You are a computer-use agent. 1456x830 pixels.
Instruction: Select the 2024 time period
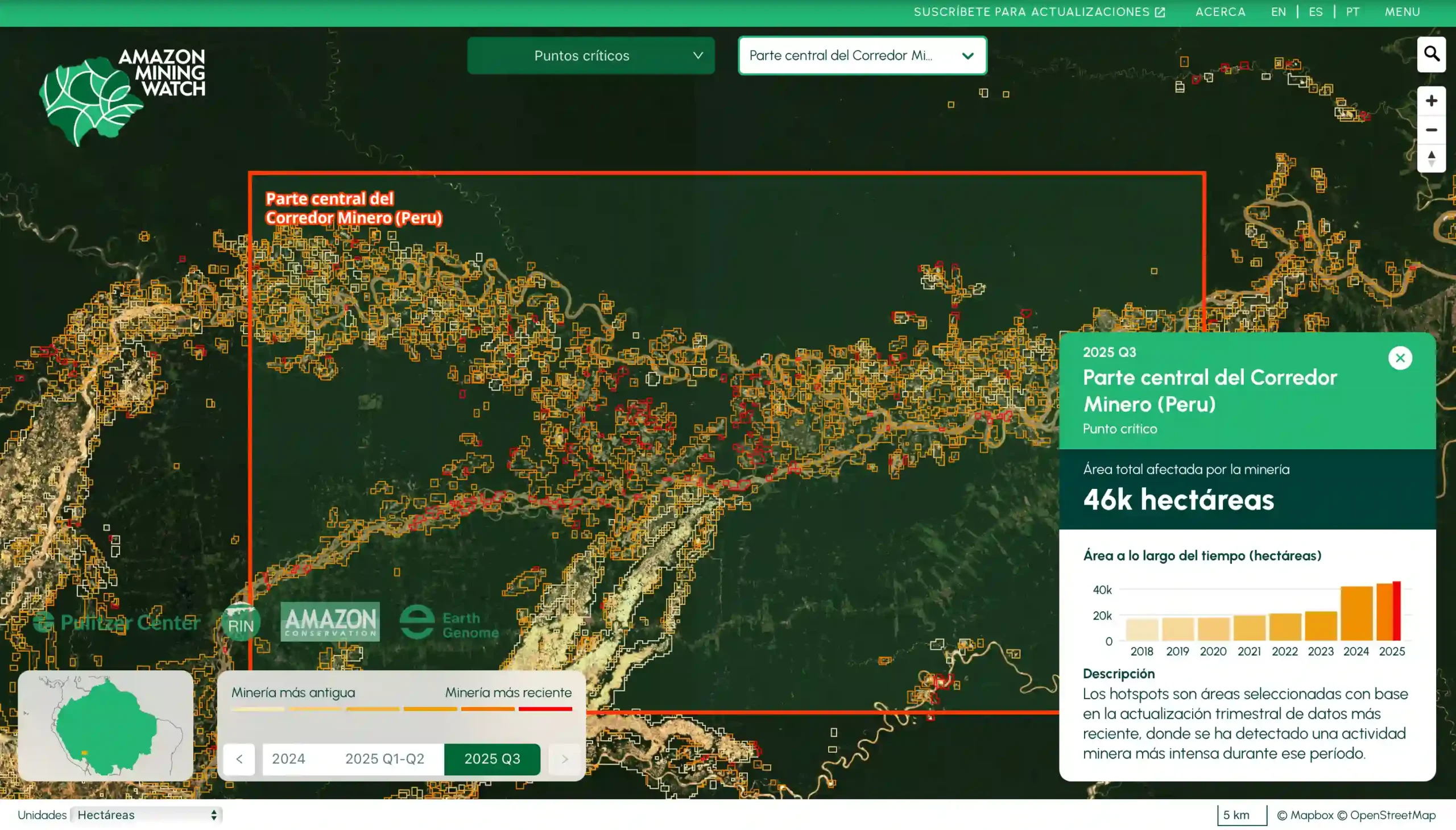point(288,759)
